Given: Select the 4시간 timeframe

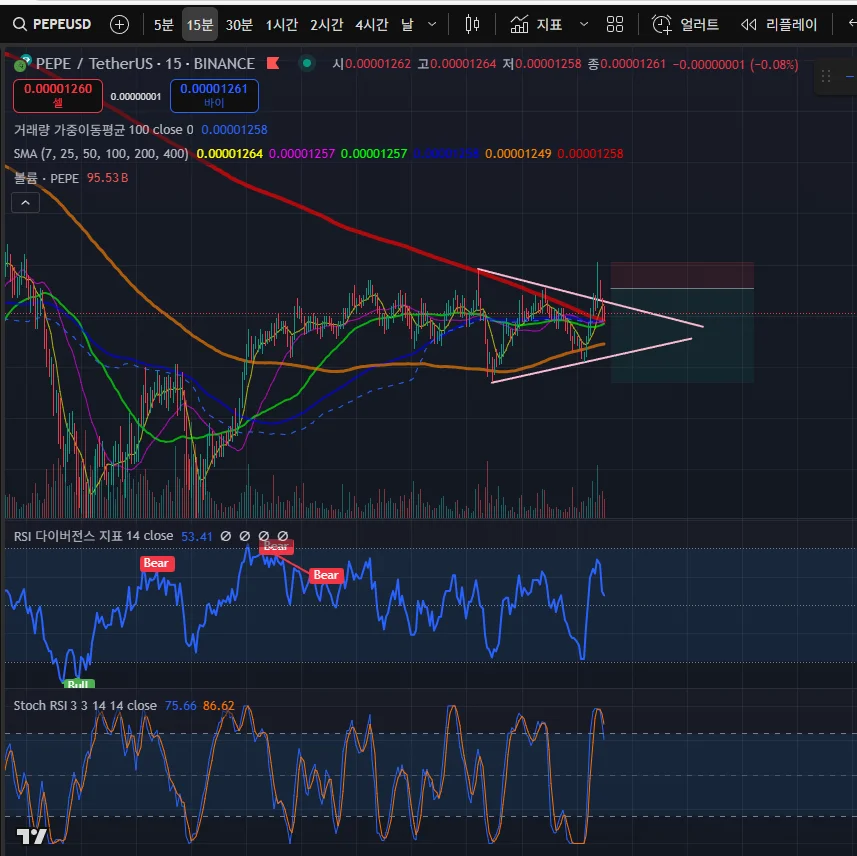Looking at the screenshot, I should [x=372, y=25].
